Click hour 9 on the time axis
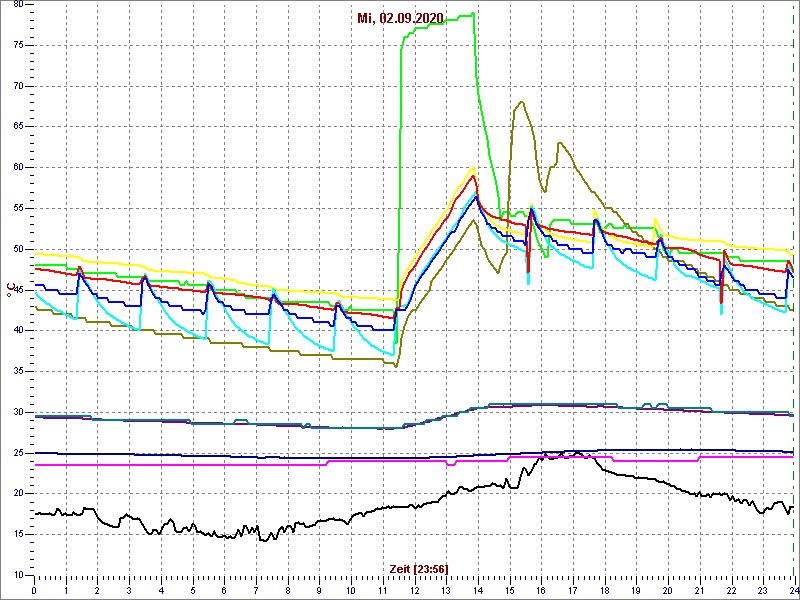Screen dimensions: 800x600 point(319,589)
